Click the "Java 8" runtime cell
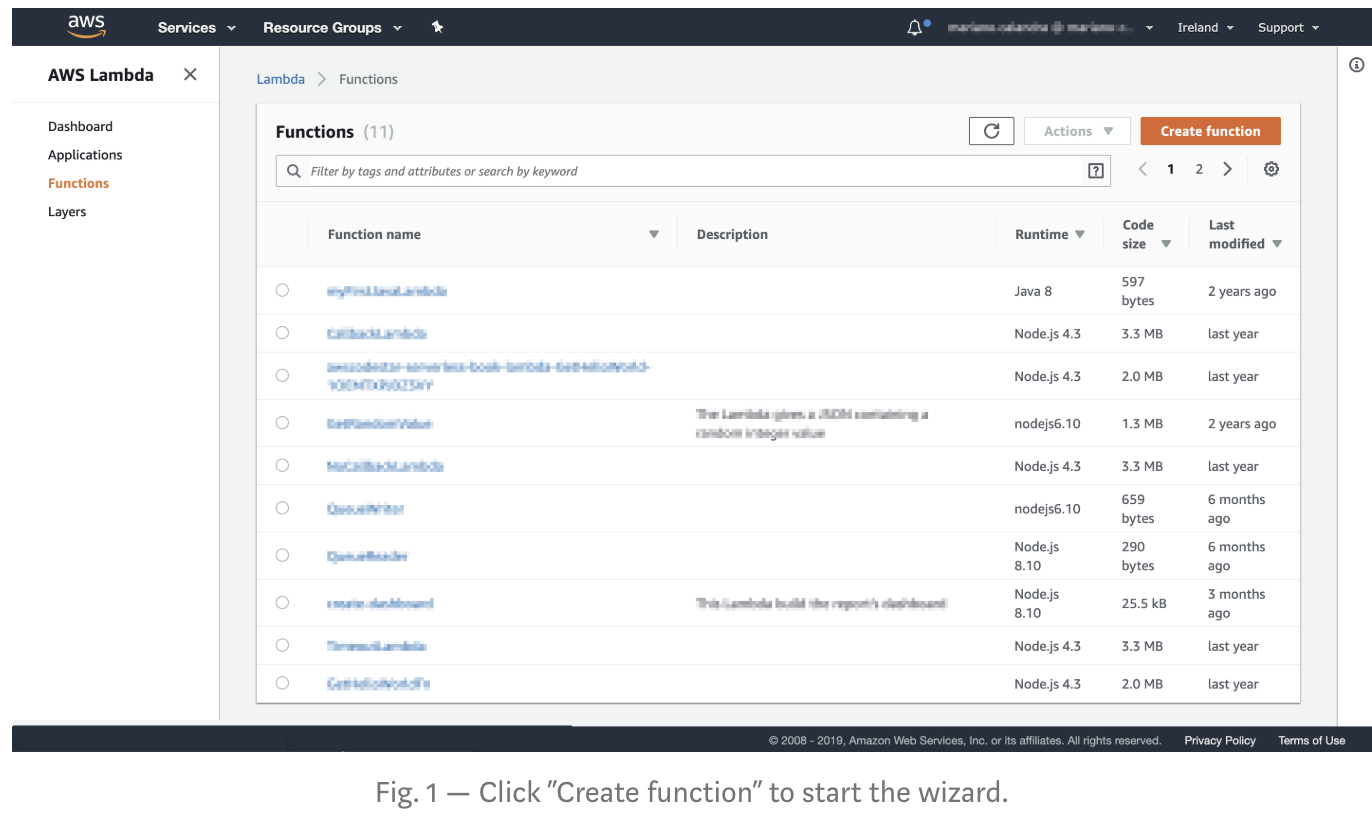This screenshot has width=1372, height=824. [1033, 291]
